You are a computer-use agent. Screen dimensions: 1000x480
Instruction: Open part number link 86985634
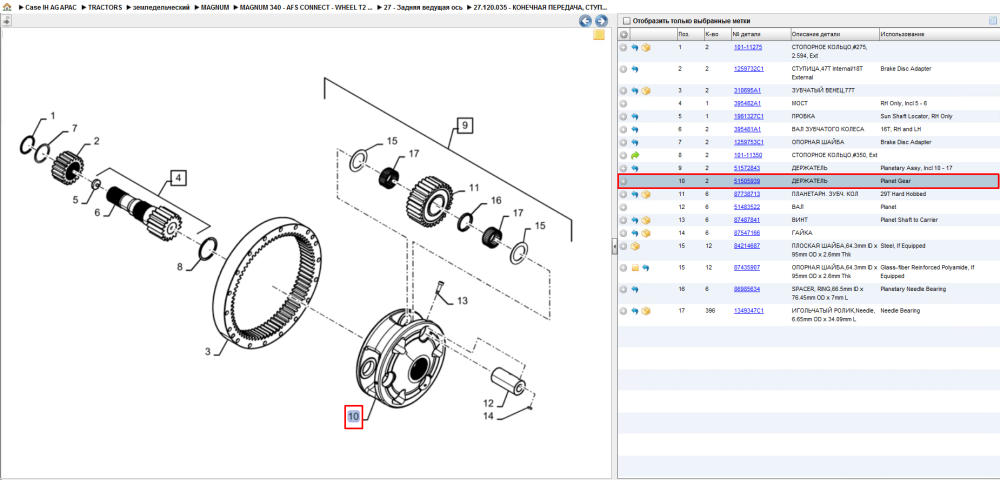747,289
